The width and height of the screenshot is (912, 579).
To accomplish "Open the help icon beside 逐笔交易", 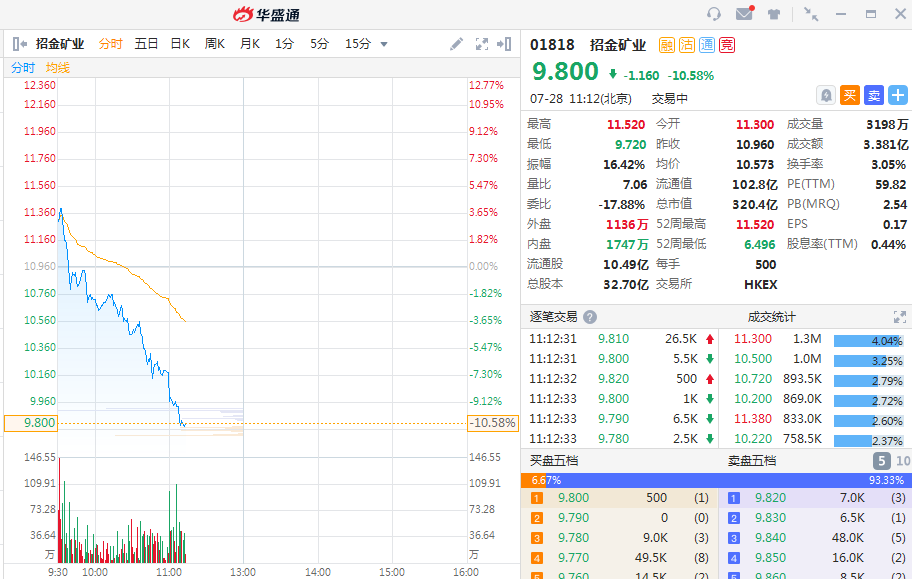I will click(590, 317).
